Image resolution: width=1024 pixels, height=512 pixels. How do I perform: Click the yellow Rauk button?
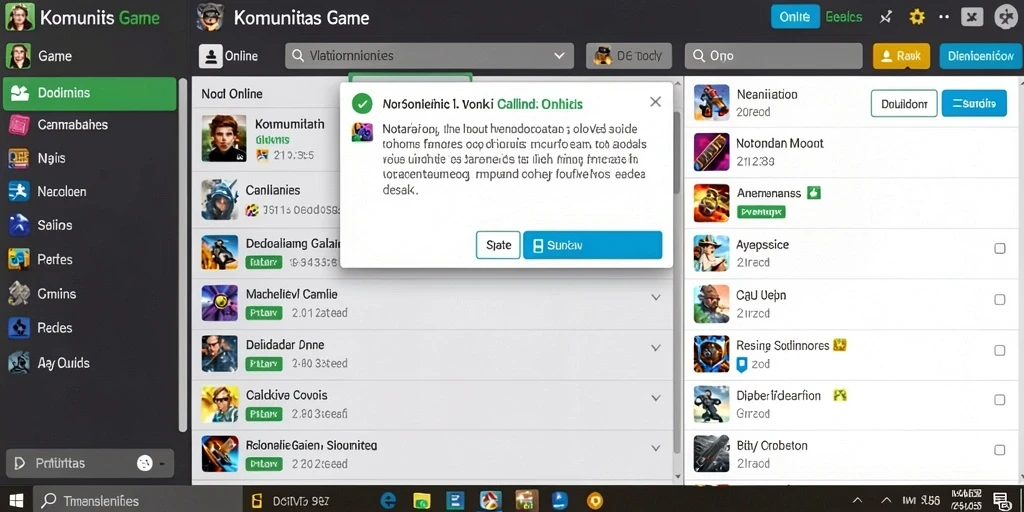[x=901, y=56]
